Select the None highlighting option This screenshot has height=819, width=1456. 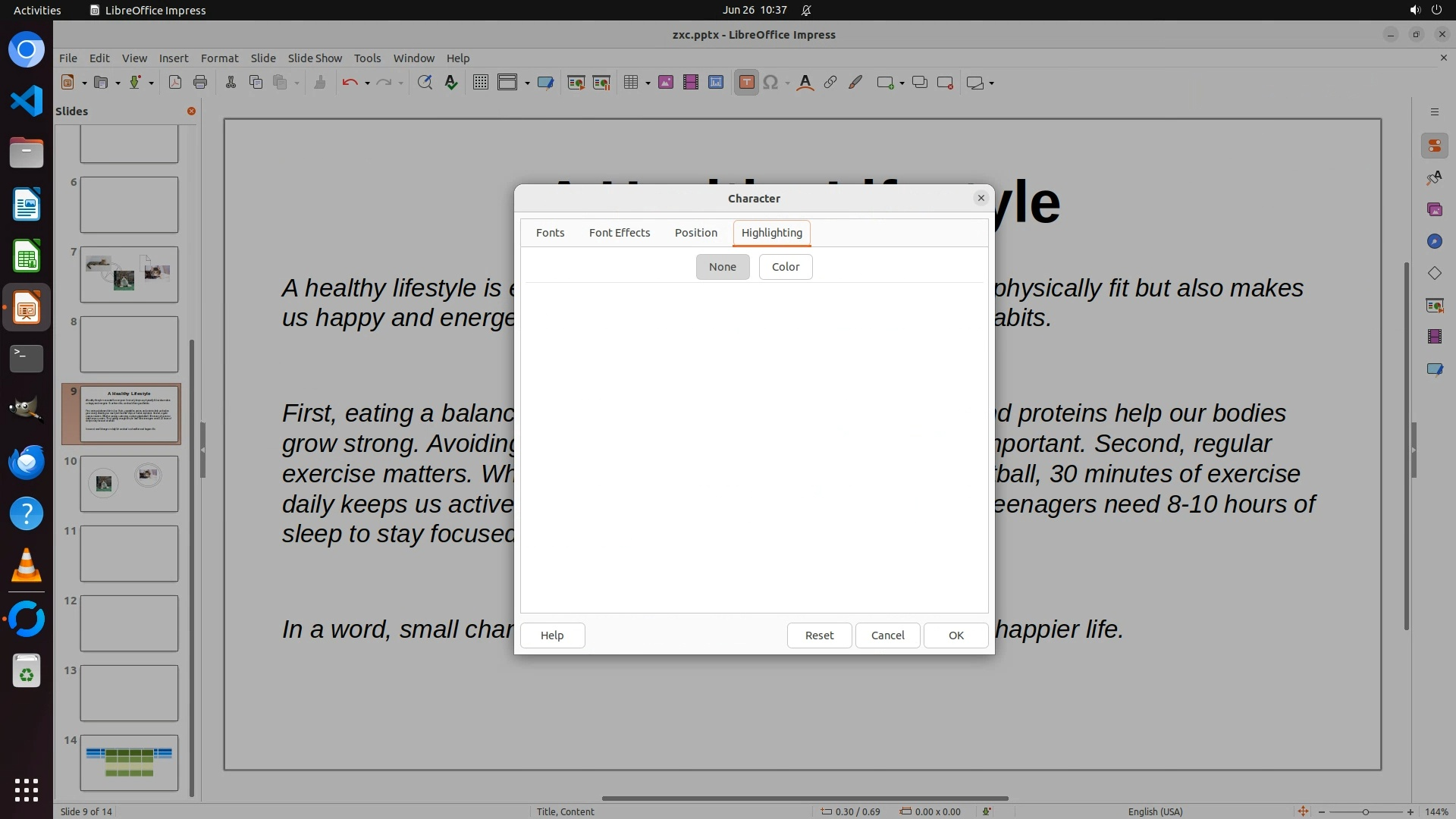click(722, 267)
